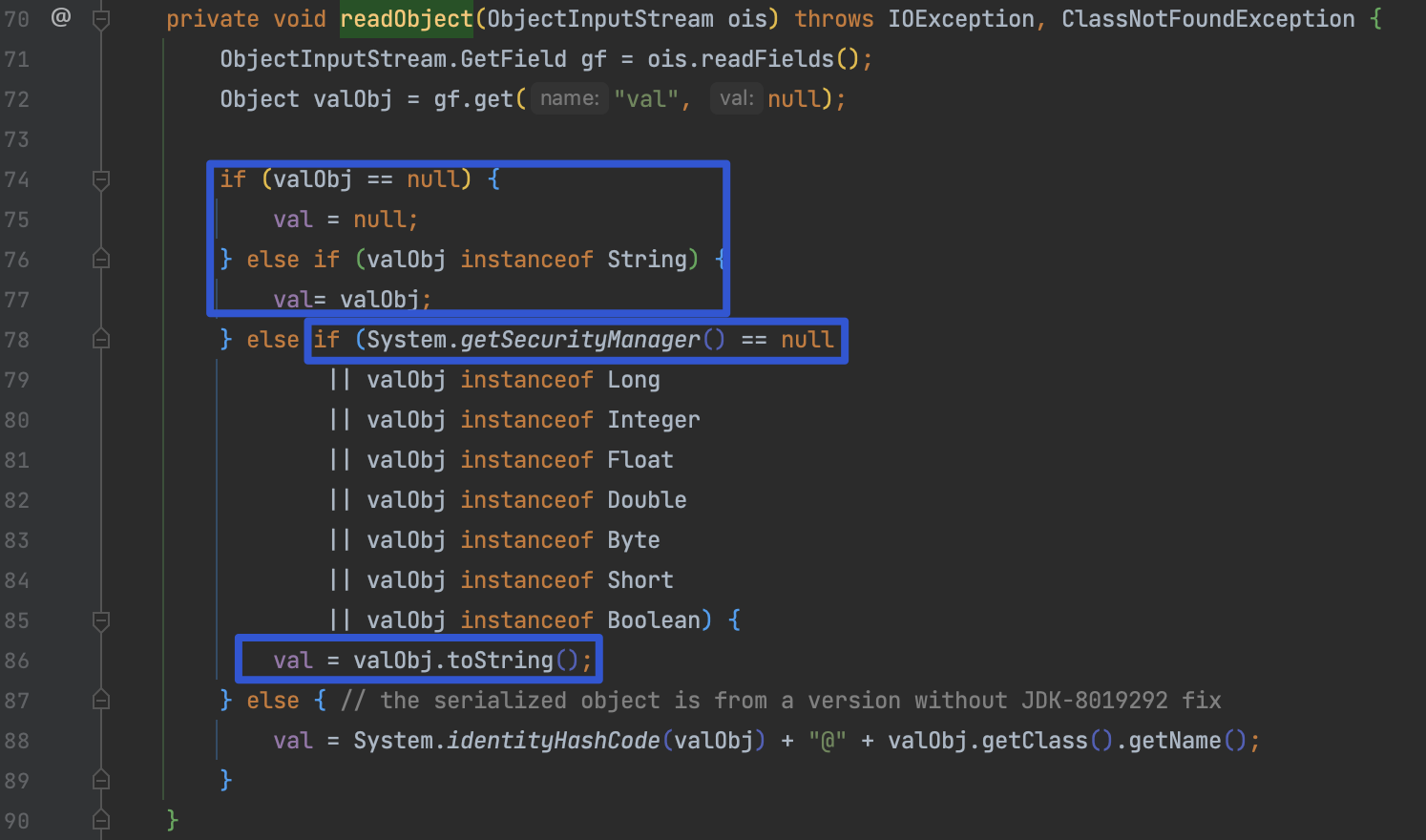The width and height of the screenshot is (1426, 840).
Task: Collapse the readObject method at line 70
Action: coord(101,18)
